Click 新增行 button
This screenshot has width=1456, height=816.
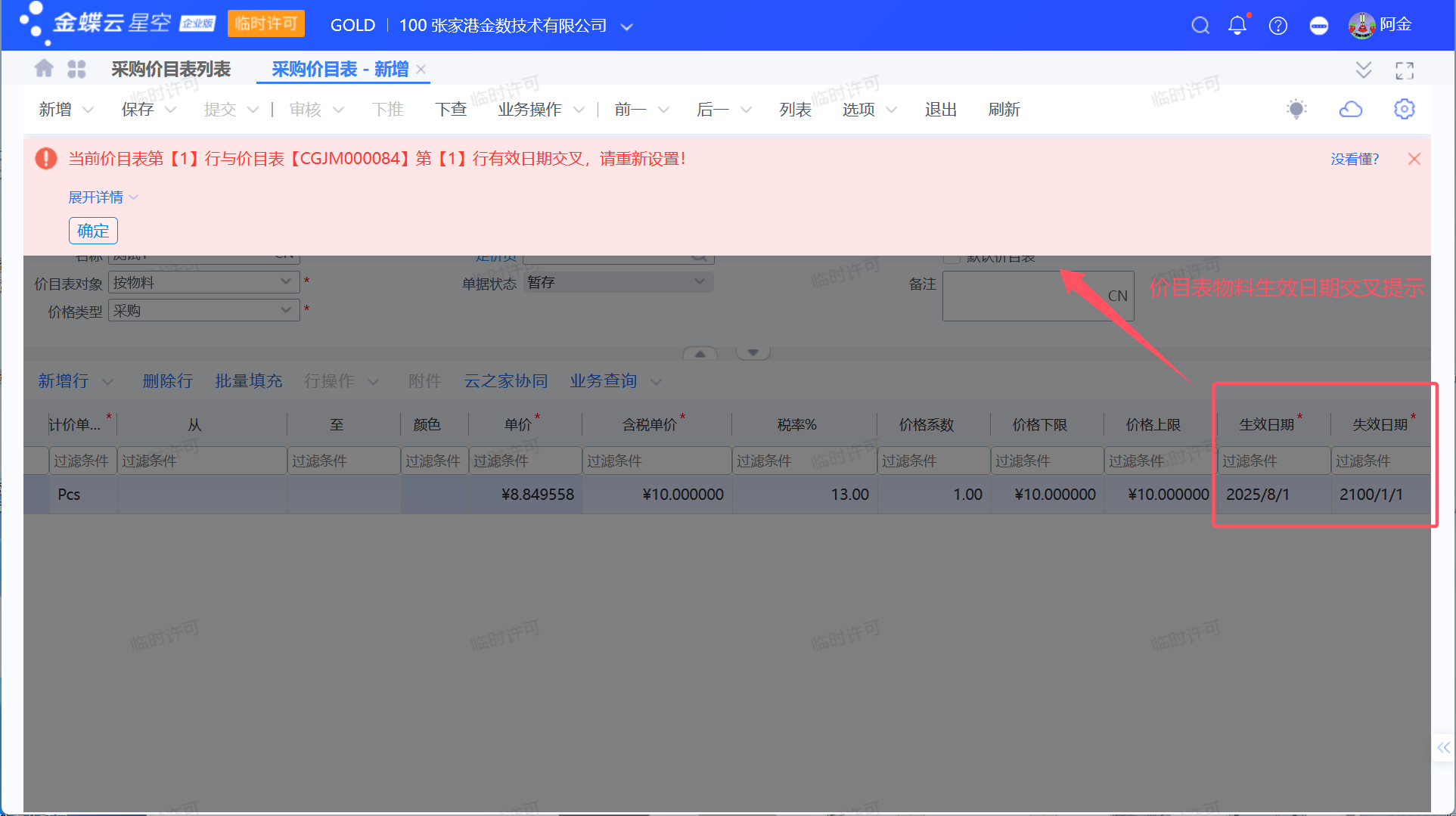(64, 381)
